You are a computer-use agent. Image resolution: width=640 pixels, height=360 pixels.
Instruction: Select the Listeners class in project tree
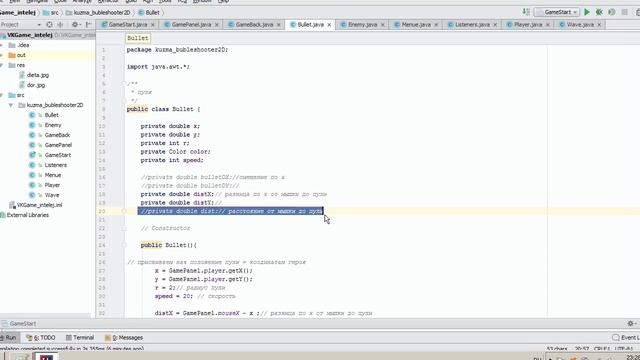pos(48,165)
